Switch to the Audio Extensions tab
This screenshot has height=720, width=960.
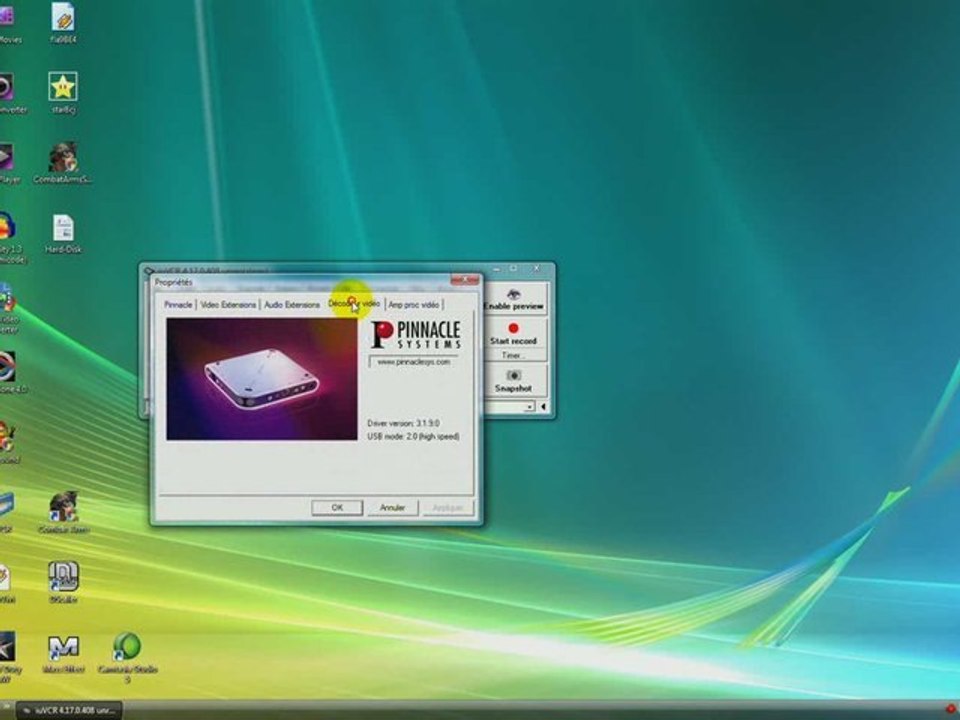[x=292, y=304]
